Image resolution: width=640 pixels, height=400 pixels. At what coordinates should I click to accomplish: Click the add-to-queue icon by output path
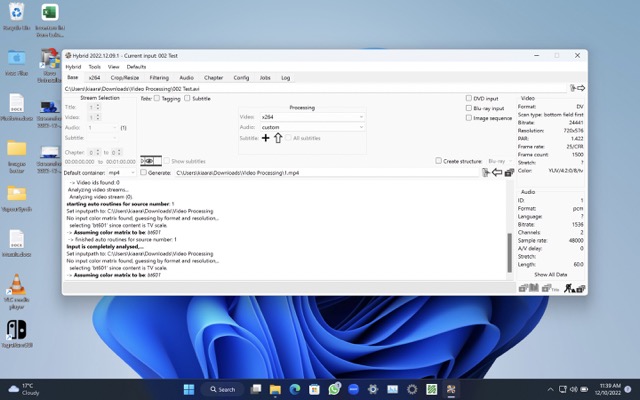pyautogui.click(x=509, y=172)
